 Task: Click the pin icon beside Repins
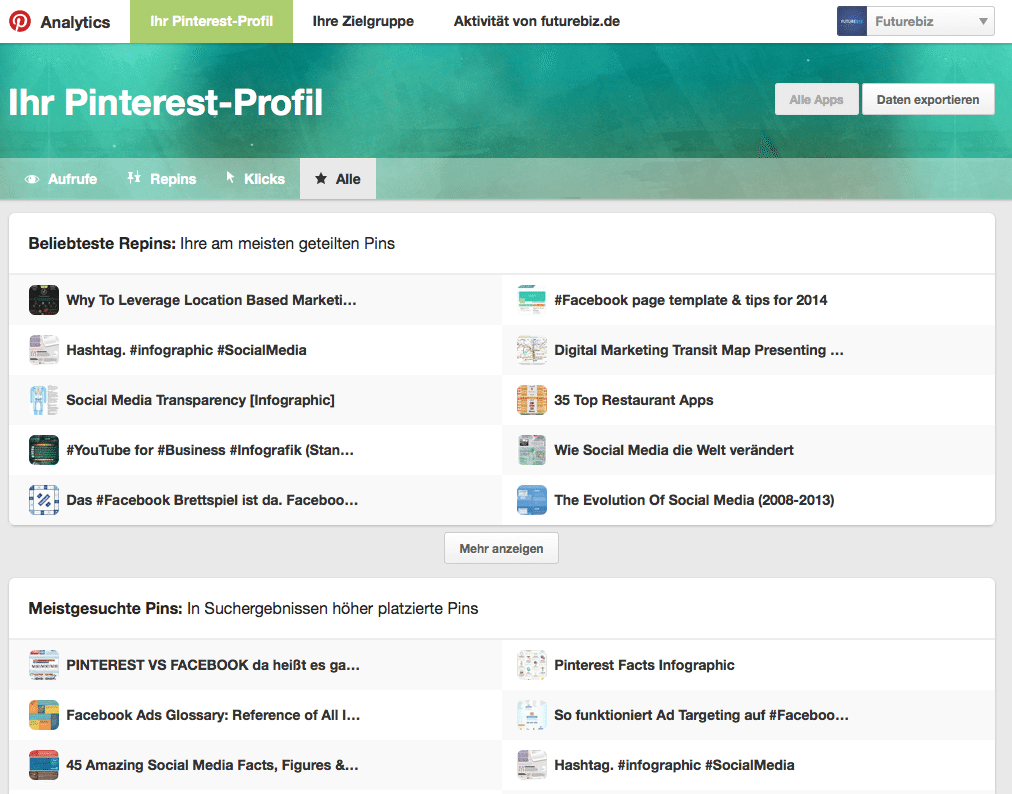pos(134,178)
